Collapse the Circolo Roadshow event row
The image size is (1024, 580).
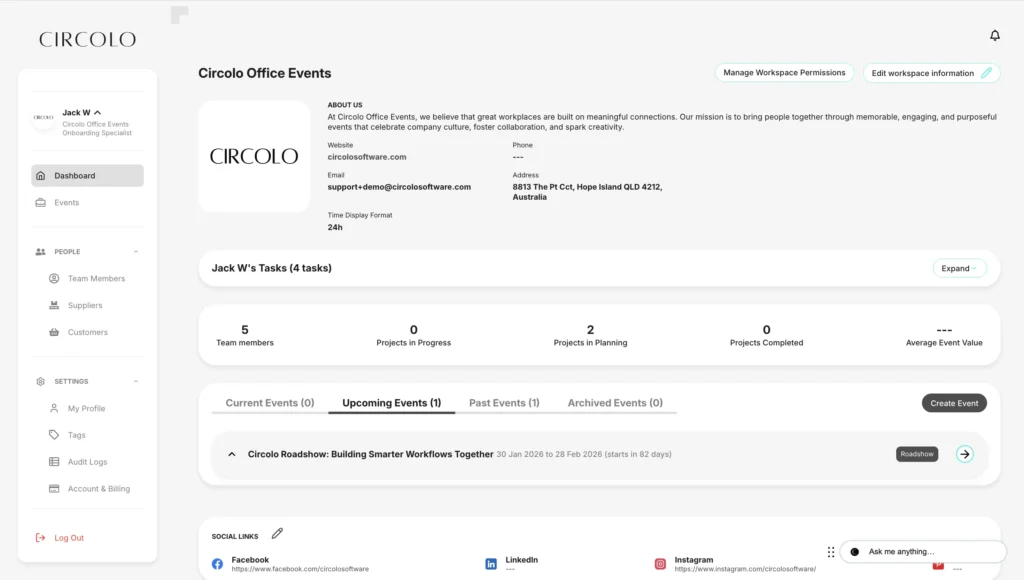tap(232, 454)
